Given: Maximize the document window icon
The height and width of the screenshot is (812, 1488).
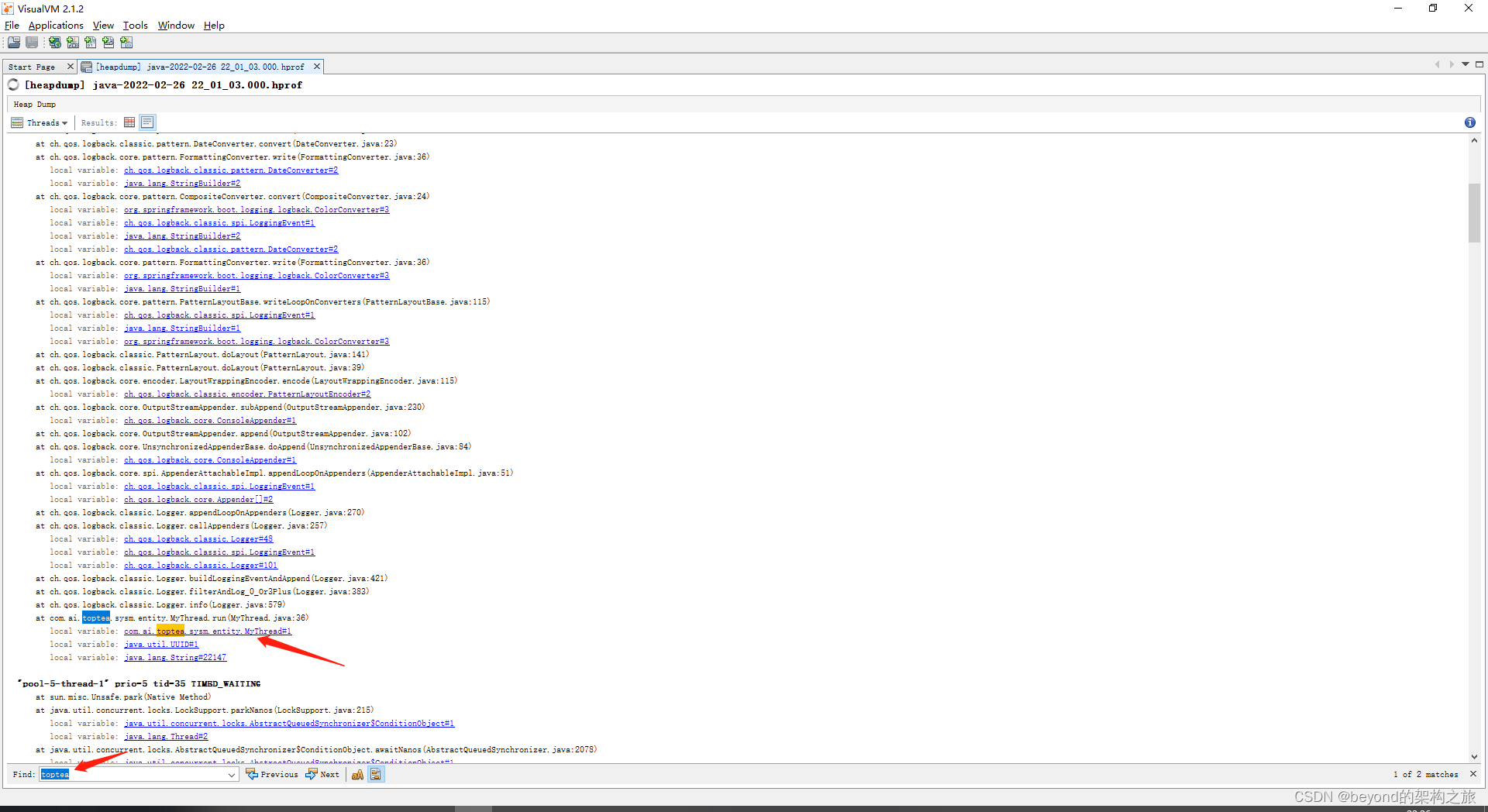Looking at the screenshot, I should pos(1479,64).
